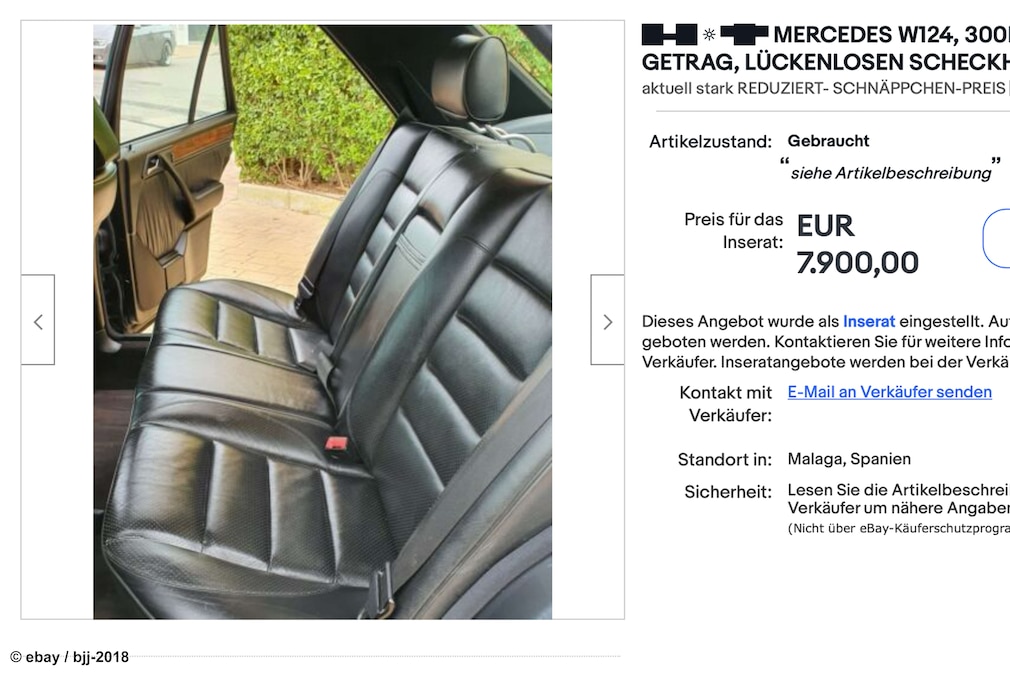The image size is (1010, 673).
Task: Select the MERCEDES W124 listing title
Action: click(x=826, y=48)
